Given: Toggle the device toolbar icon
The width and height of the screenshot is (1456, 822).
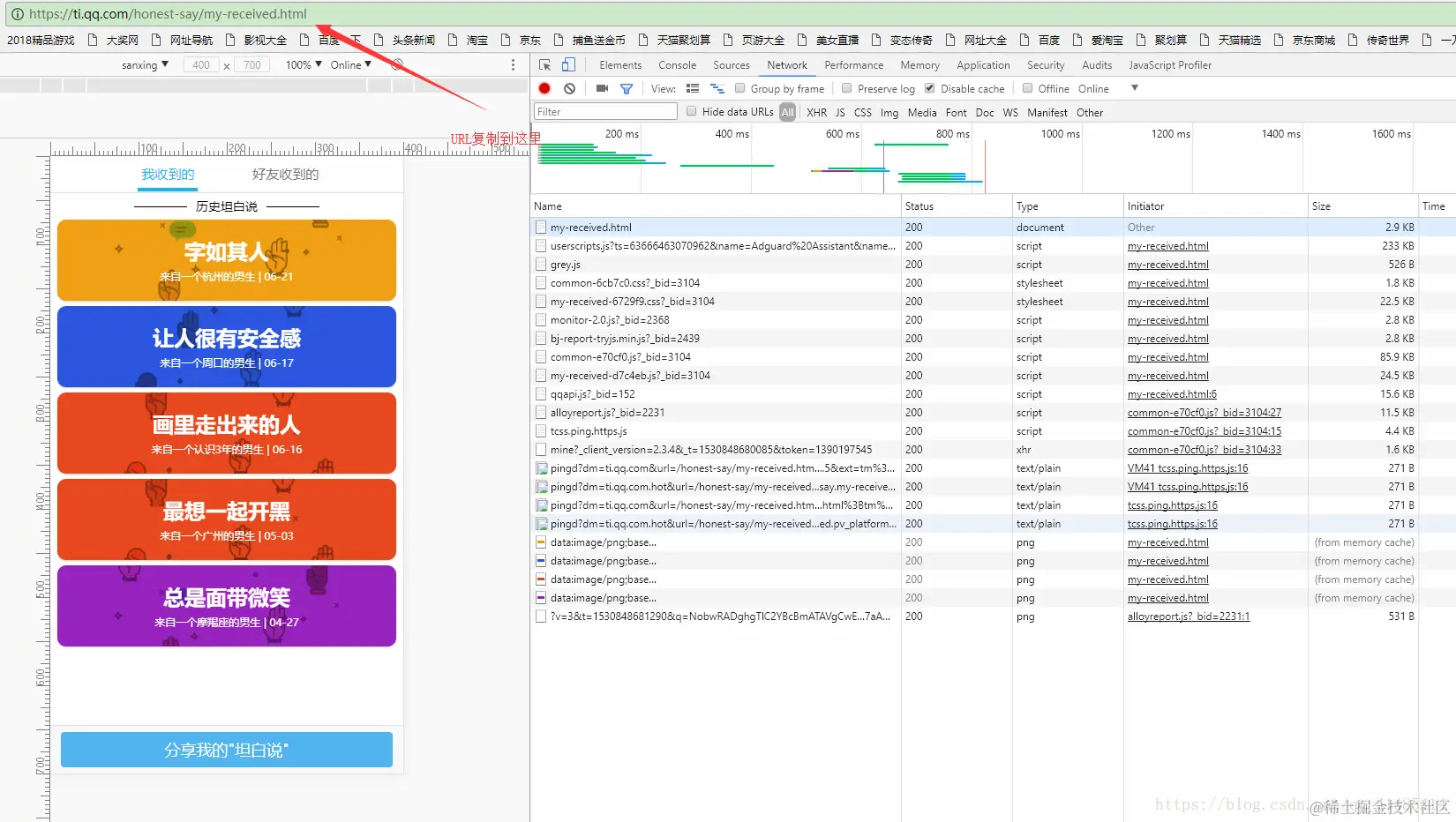Looking at the screenshot, I should [x=568, y=65].
